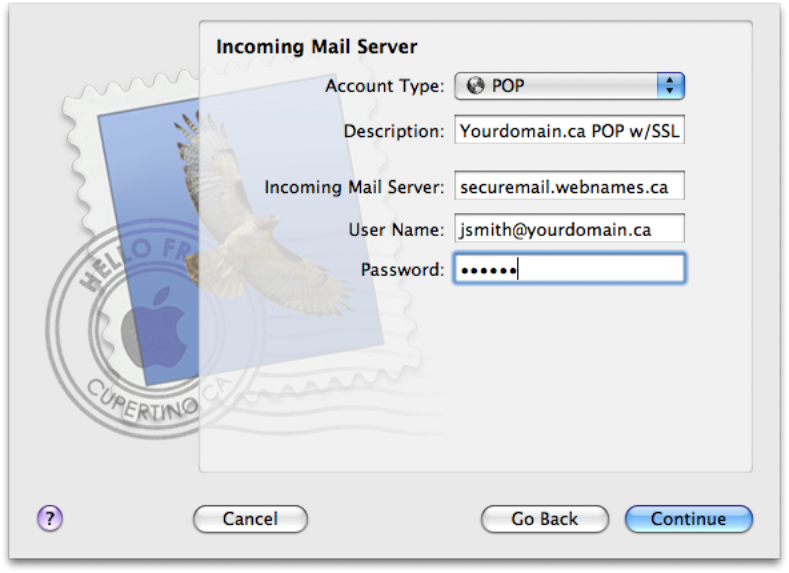Go Back to the previous setup step
This screenshot has height=573, width=789.
click(544, 519)
